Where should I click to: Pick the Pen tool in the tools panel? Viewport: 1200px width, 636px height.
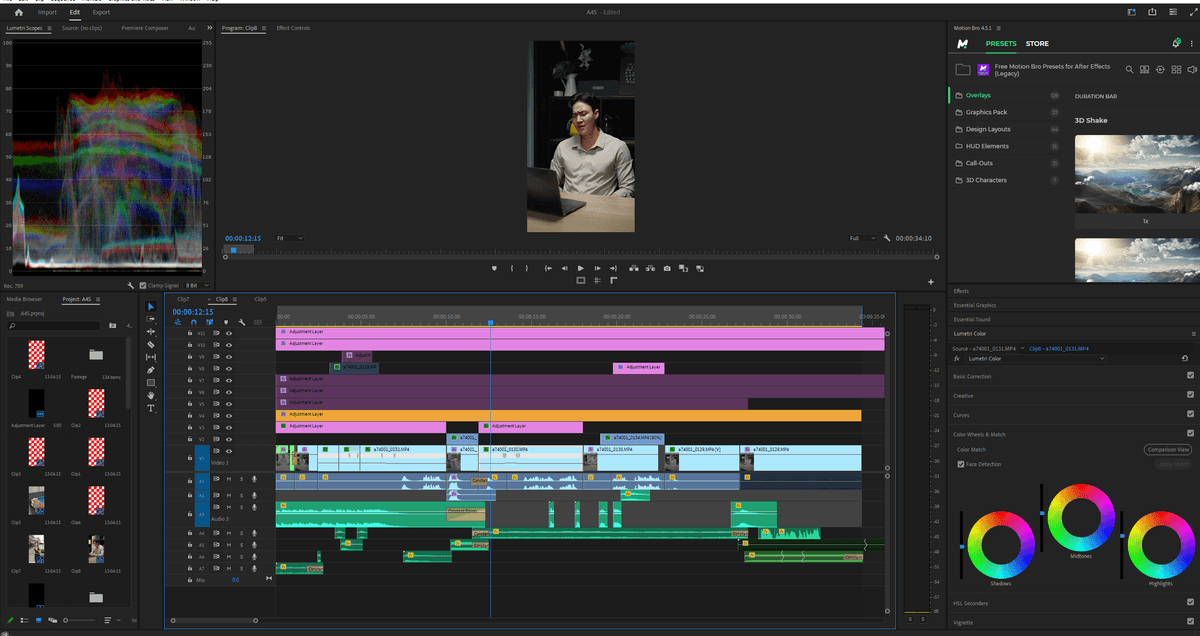151,370
